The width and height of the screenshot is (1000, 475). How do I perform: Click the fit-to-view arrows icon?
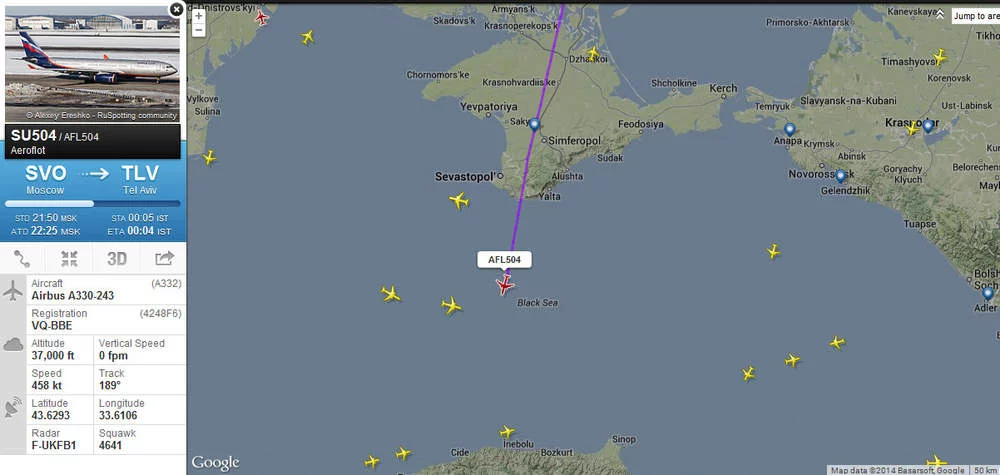coord(70,258)
